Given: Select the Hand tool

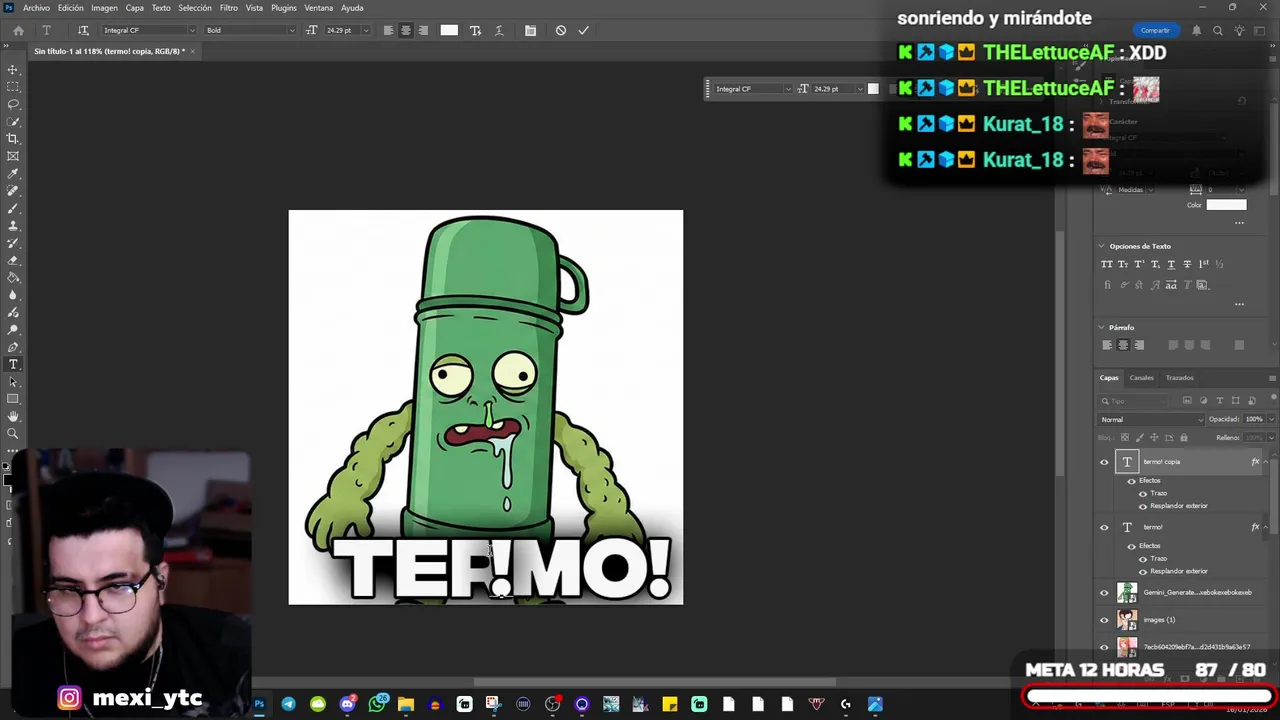Looking at the screenshot, I should (13, 416).
